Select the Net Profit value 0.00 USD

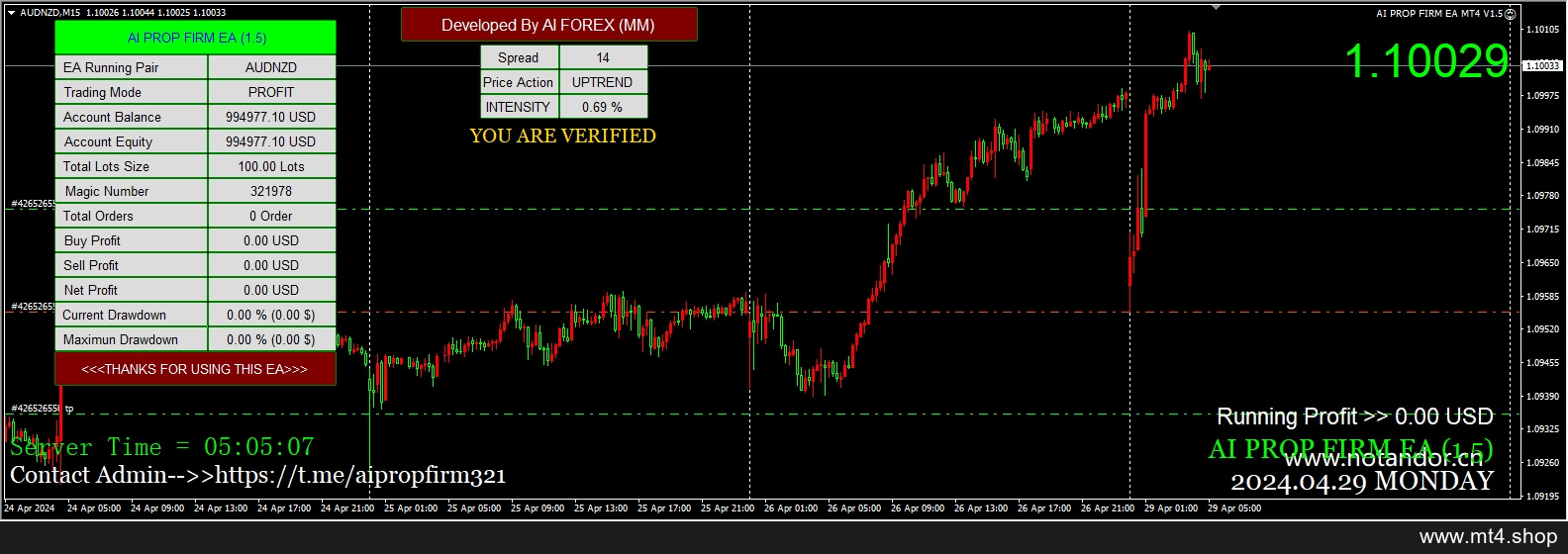(x=272, y=290)
